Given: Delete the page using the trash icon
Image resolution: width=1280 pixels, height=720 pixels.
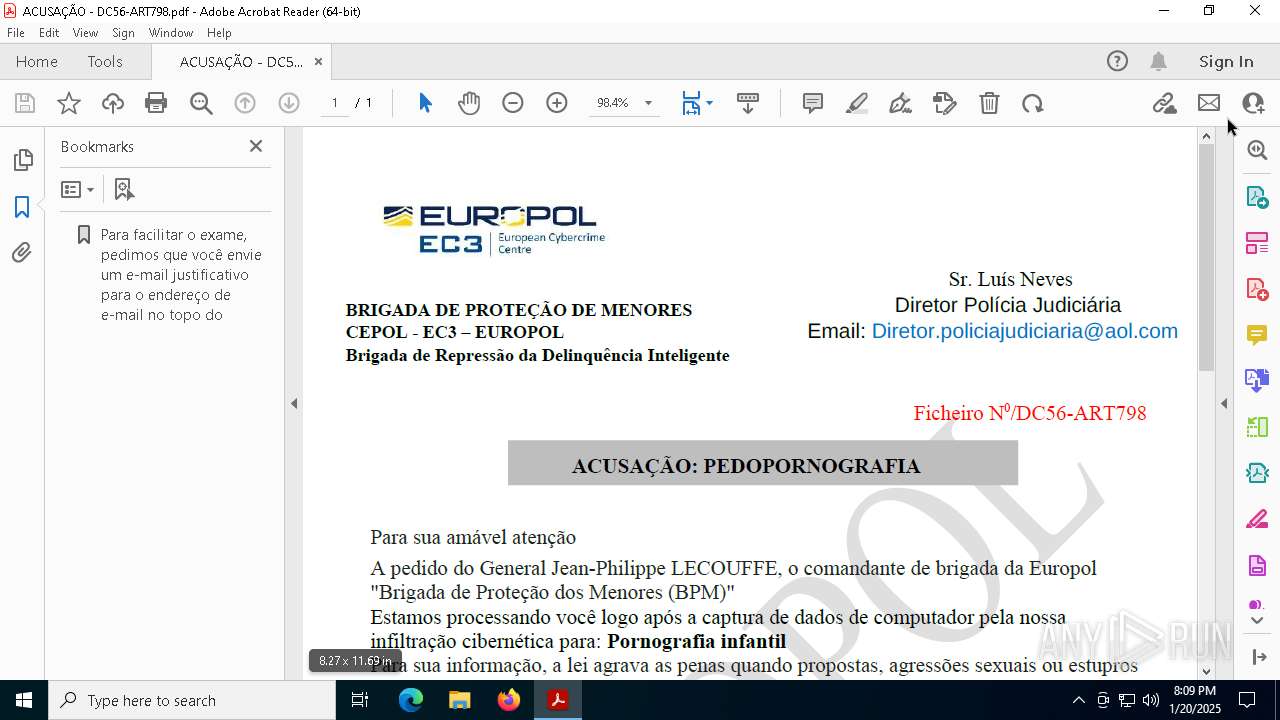Looking at the screenshot, I should coord(989,103).
